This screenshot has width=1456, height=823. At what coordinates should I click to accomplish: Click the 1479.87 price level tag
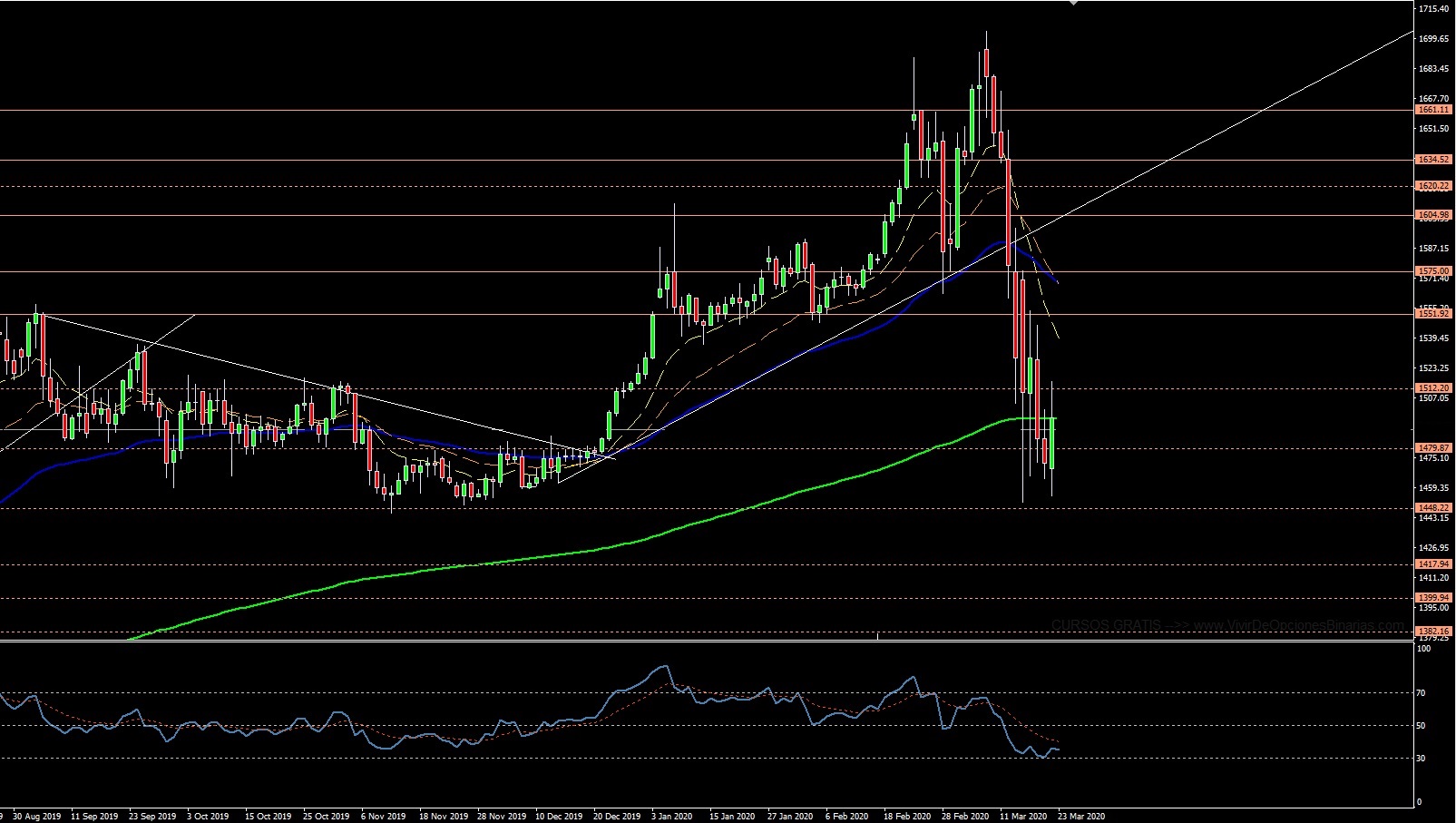click(1433, 448)
